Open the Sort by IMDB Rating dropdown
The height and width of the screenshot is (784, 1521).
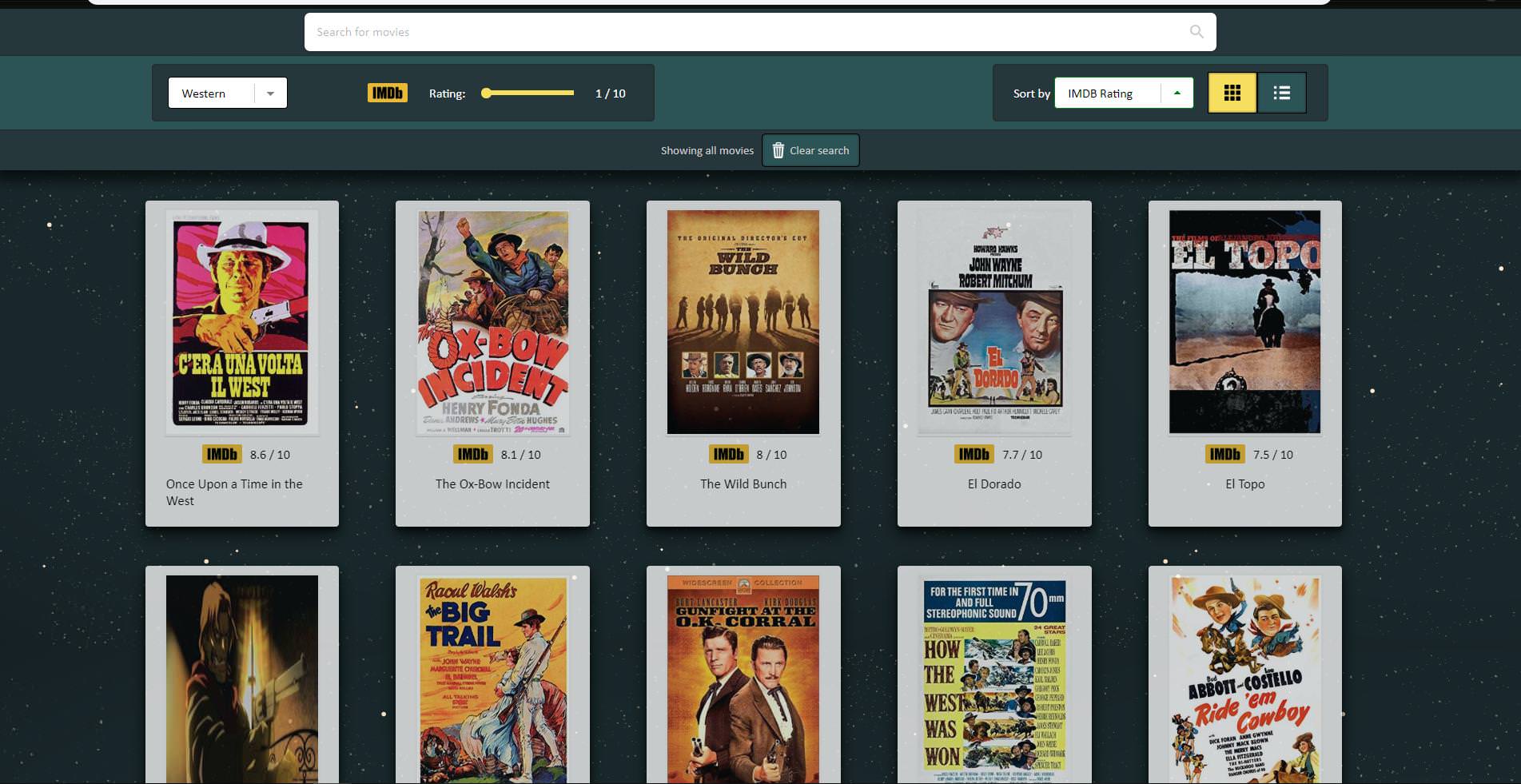click(1123, 93)
